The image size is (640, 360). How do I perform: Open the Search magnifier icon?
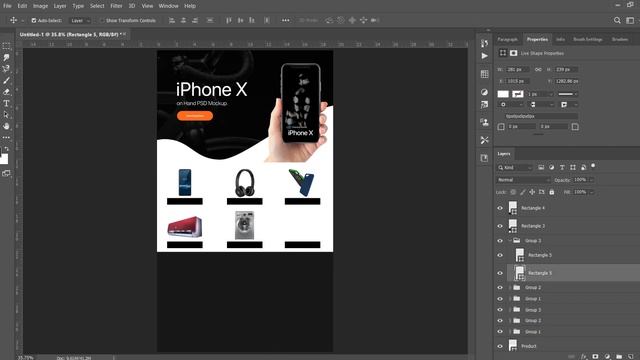coord(617,20)
